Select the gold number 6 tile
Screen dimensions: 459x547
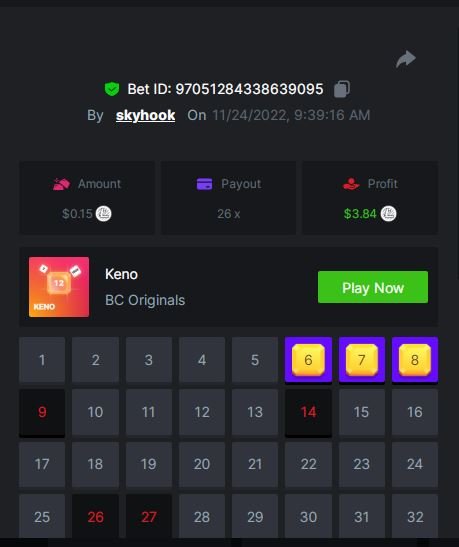pyautogui.click(x=308, y=360)
